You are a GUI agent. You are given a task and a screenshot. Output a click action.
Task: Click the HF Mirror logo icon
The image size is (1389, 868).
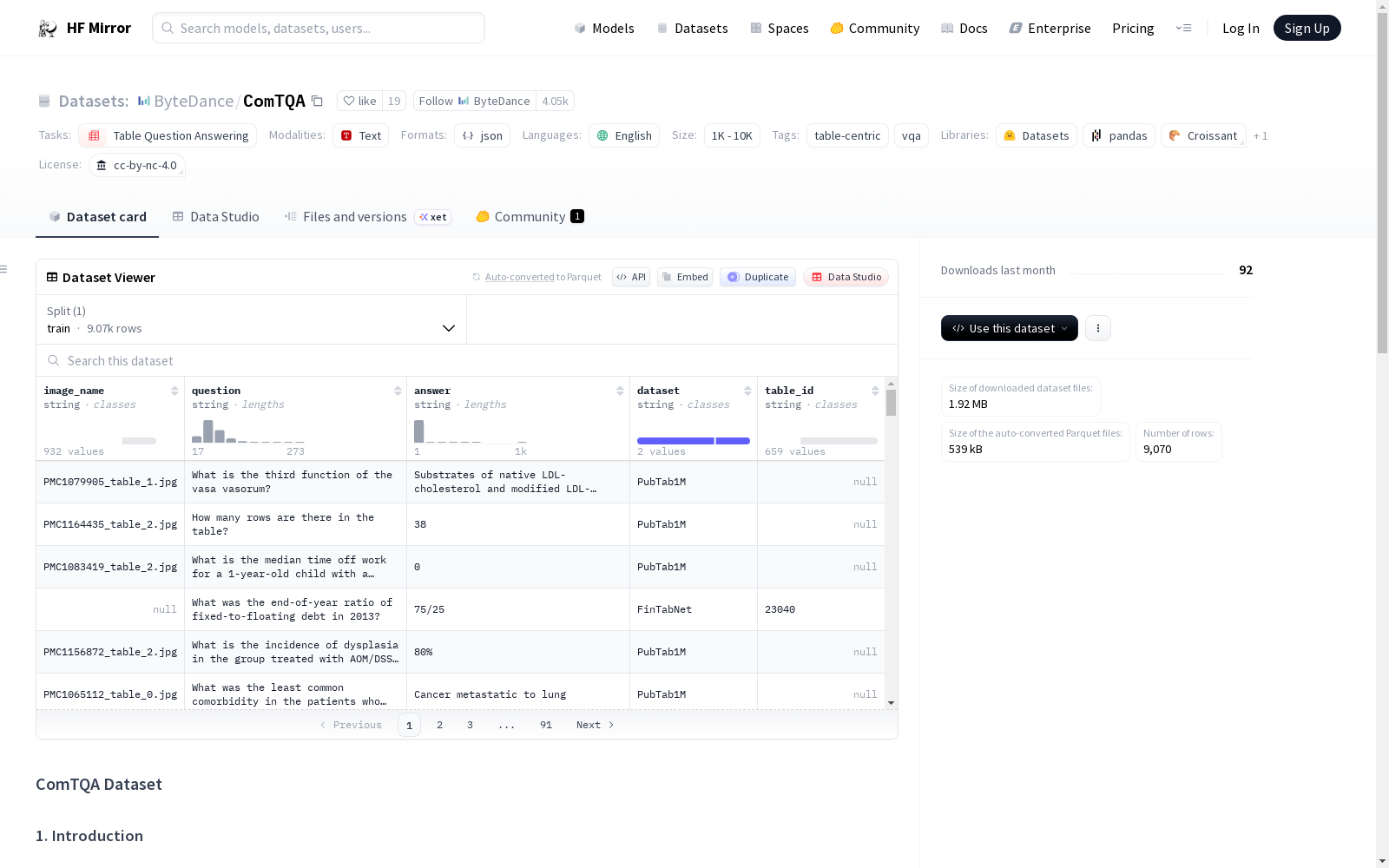click(48, 29)
